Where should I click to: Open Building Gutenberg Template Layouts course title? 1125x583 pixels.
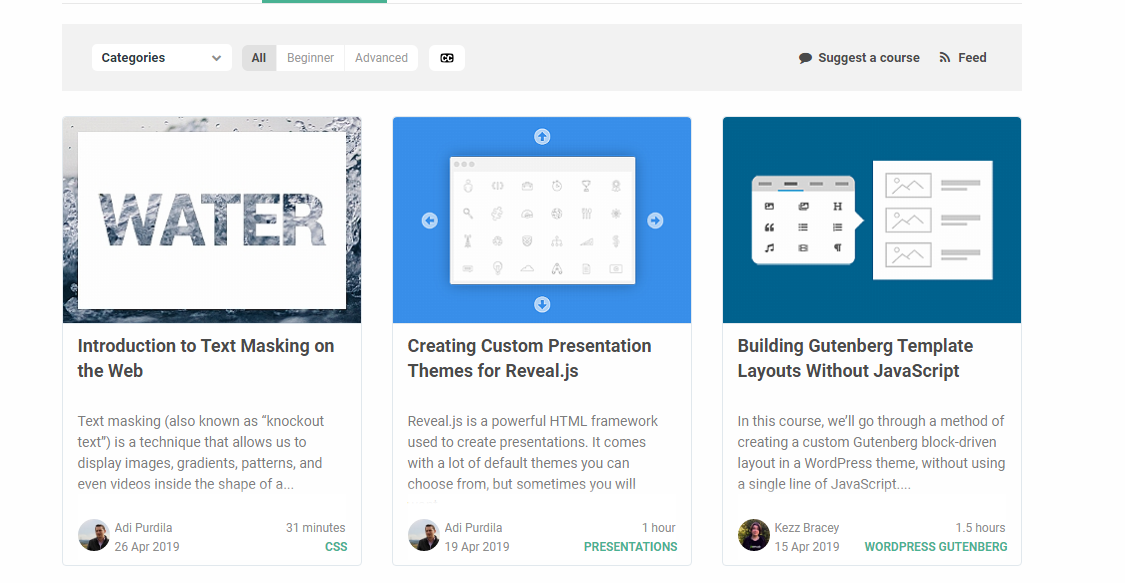[855, 358]
